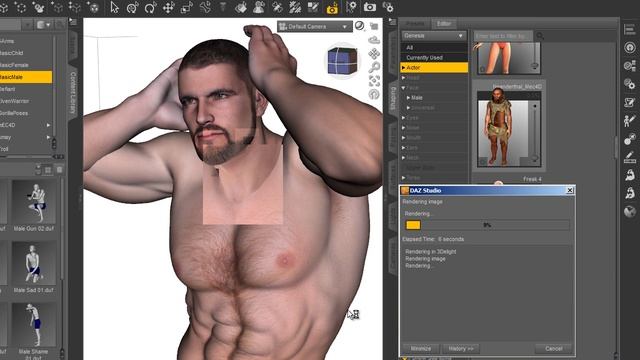The width and height of the screenshot is (640, 360).
Task: Click the viewport reset view control
Action: pos(374,94)
